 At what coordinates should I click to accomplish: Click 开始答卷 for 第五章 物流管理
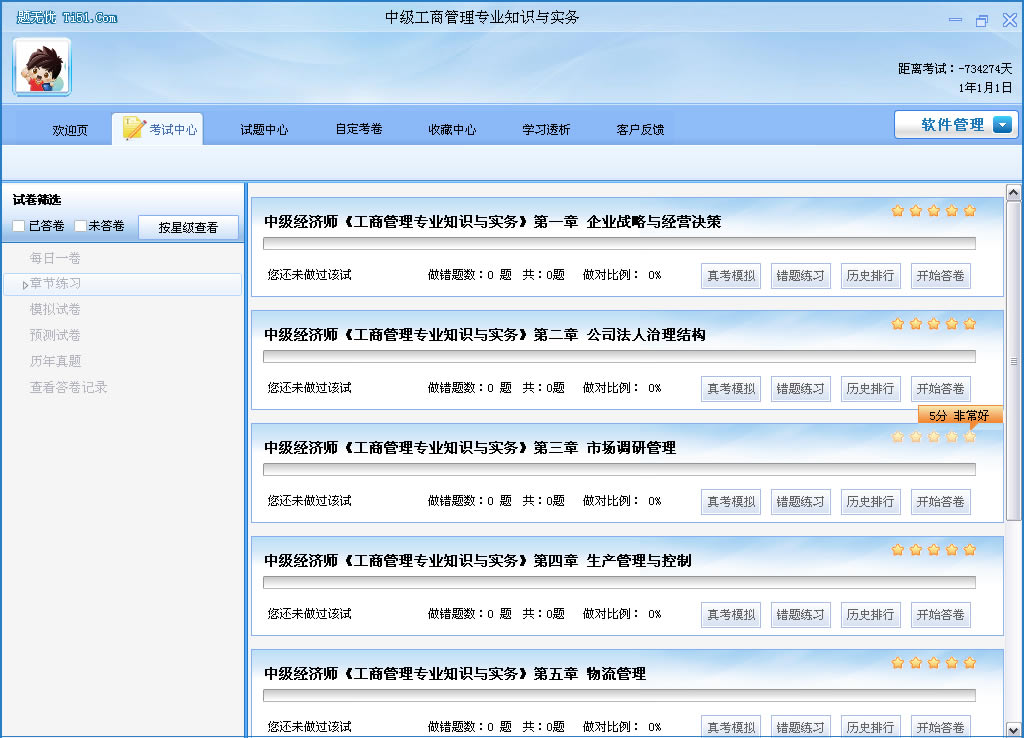pos(940,726)
